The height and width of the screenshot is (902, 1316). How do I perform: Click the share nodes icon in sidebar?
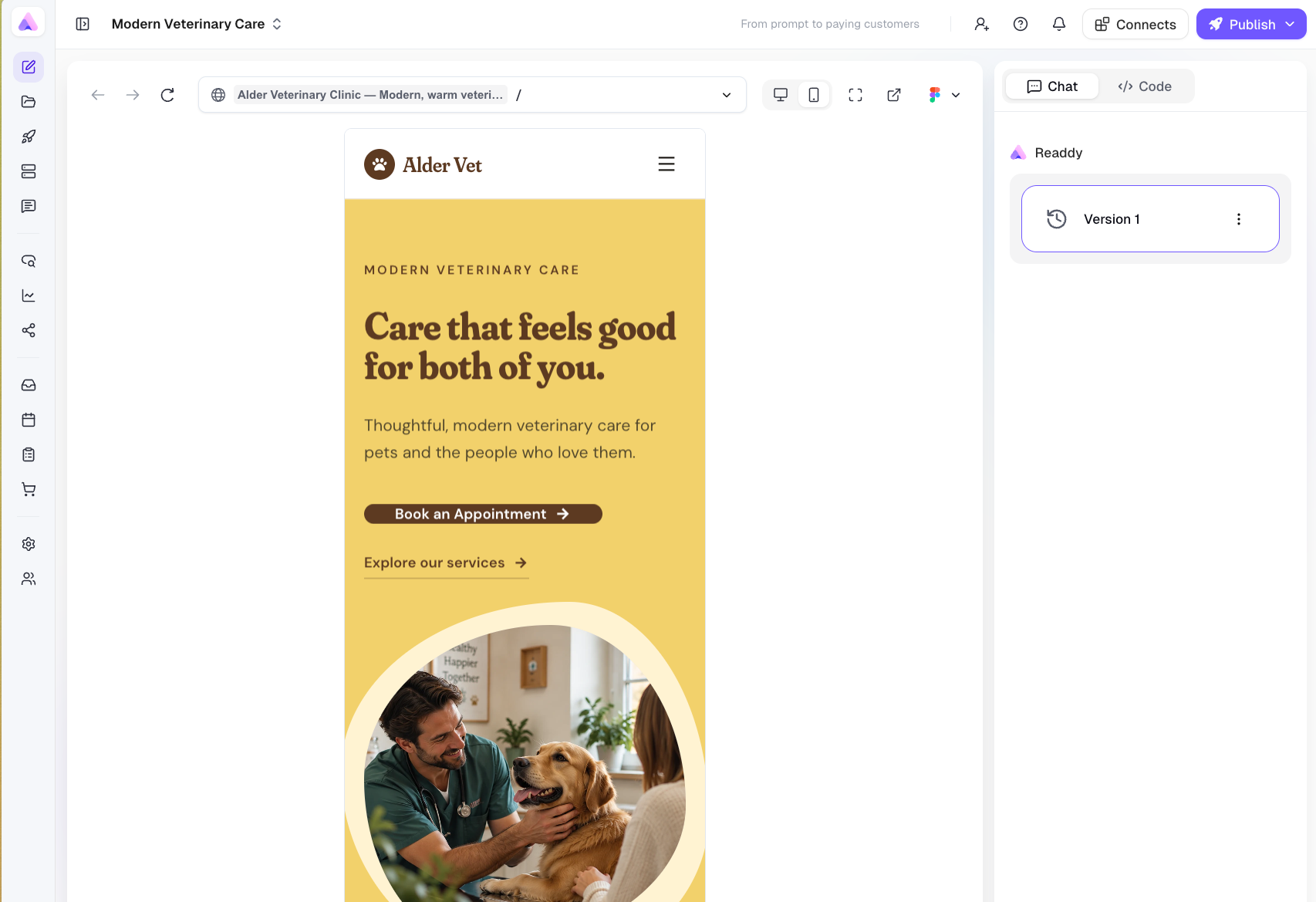coord(29,330)
